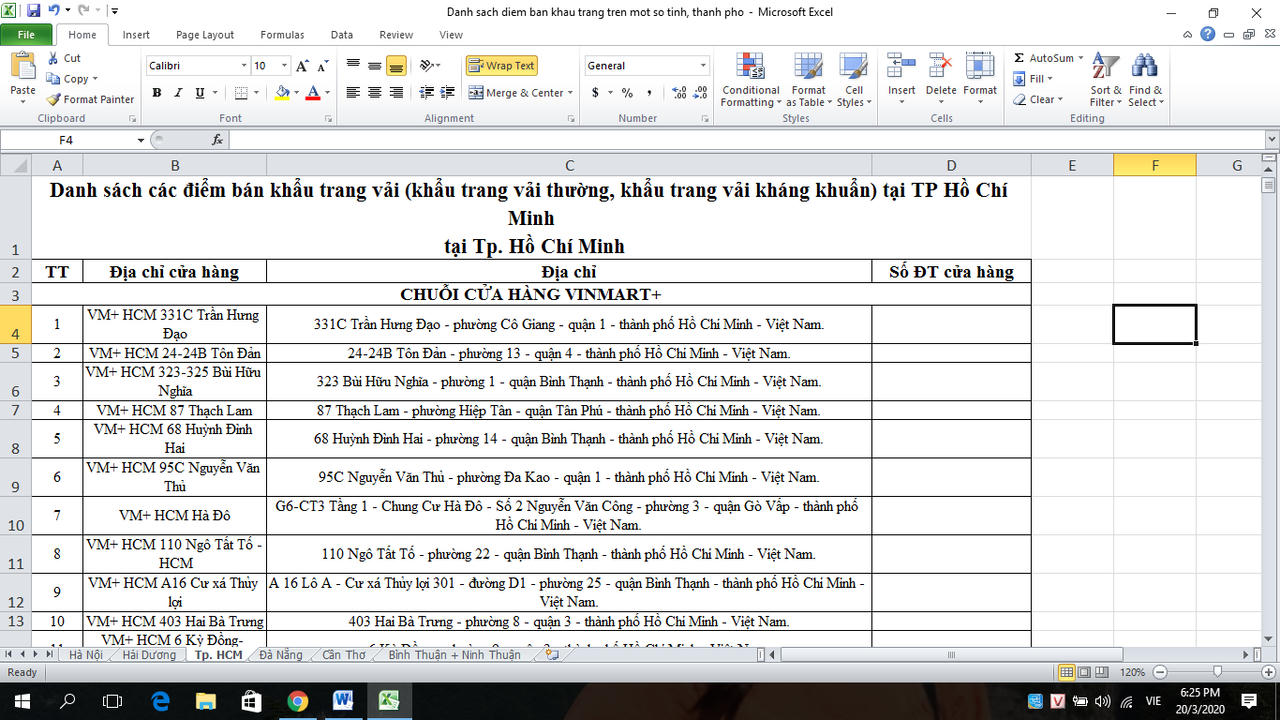
Task: Apply the accounting dollar format
Action: tap(596, 93)
